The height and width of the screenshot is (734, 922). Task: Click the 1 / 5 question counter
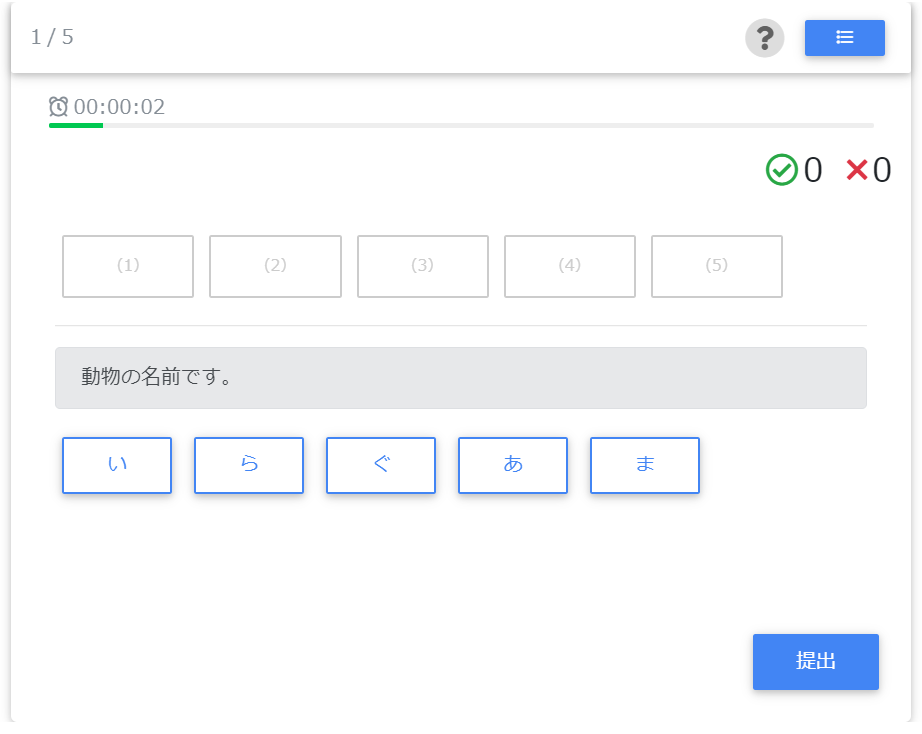click(x=52, y=37)
